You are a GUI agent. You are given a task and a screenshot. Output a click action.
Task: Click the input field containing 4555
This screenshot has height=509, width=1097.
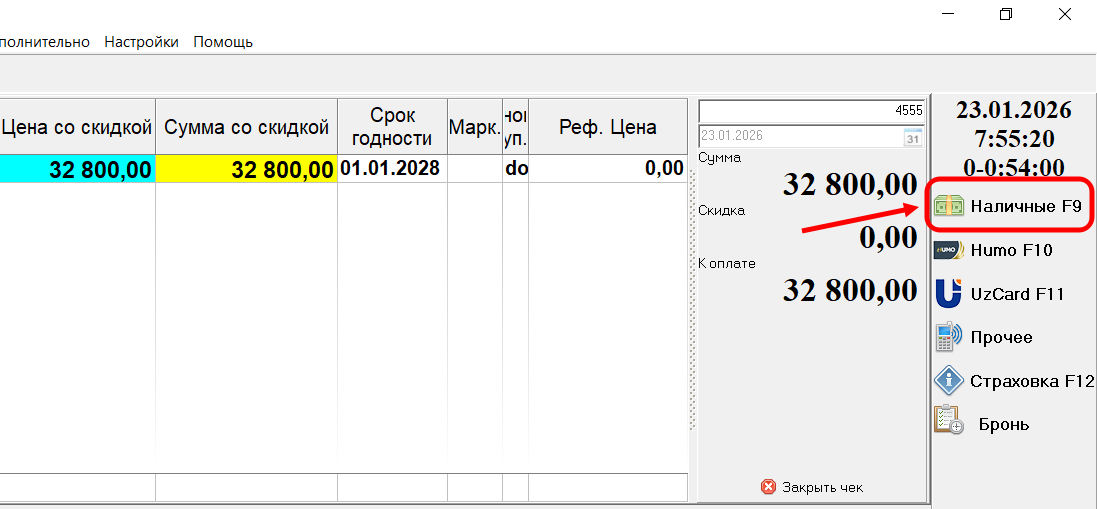[x=812, y=110]
